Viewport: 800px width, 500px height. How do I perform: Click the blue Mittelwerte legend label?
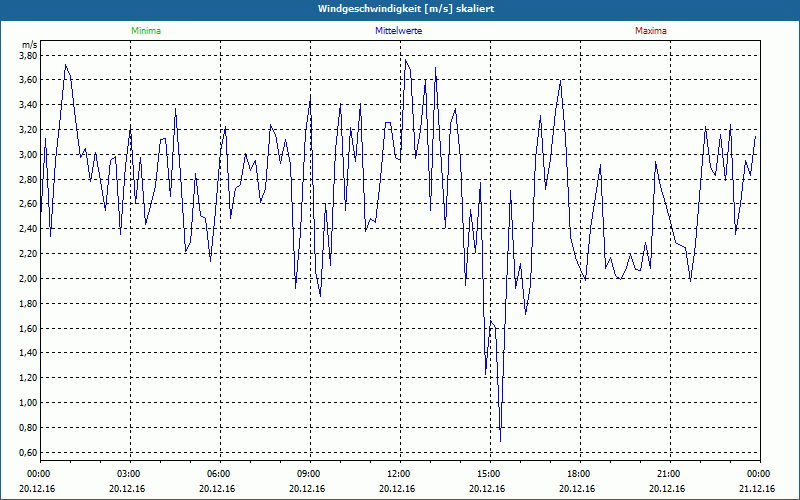pyautogui.click(x=398, y=31)
